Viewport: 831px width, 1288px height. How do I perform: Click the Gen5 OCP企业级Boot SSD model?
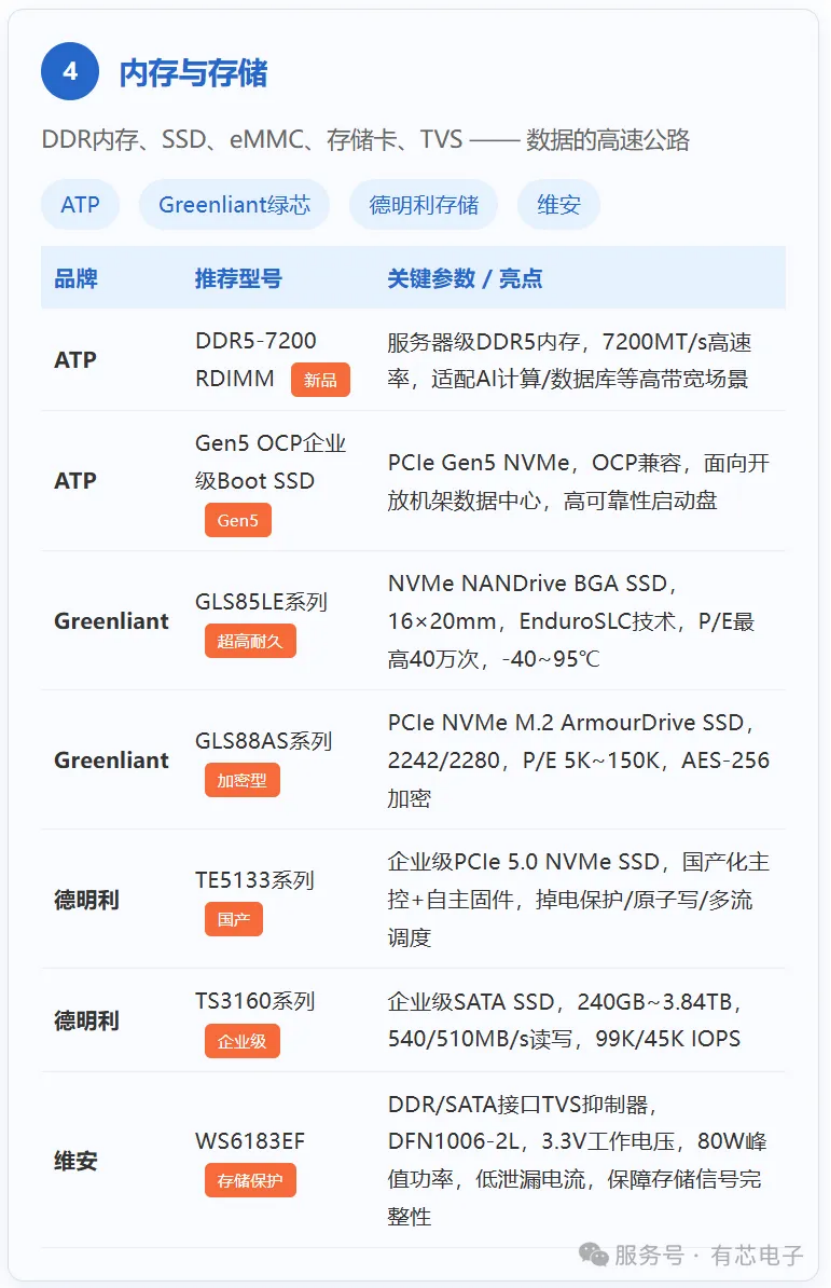pos(271,462)
